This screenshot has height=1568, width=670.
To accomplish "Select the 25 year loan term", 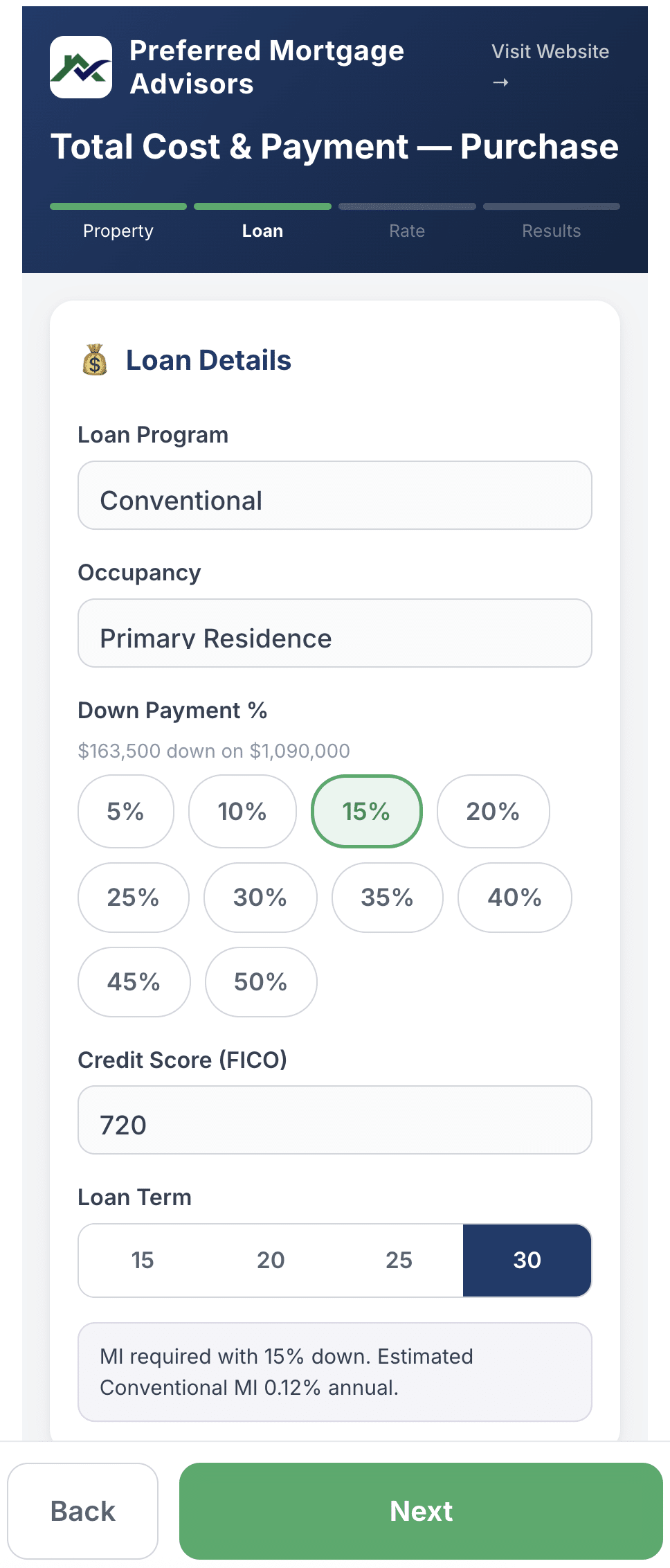I will point(399,1260).
